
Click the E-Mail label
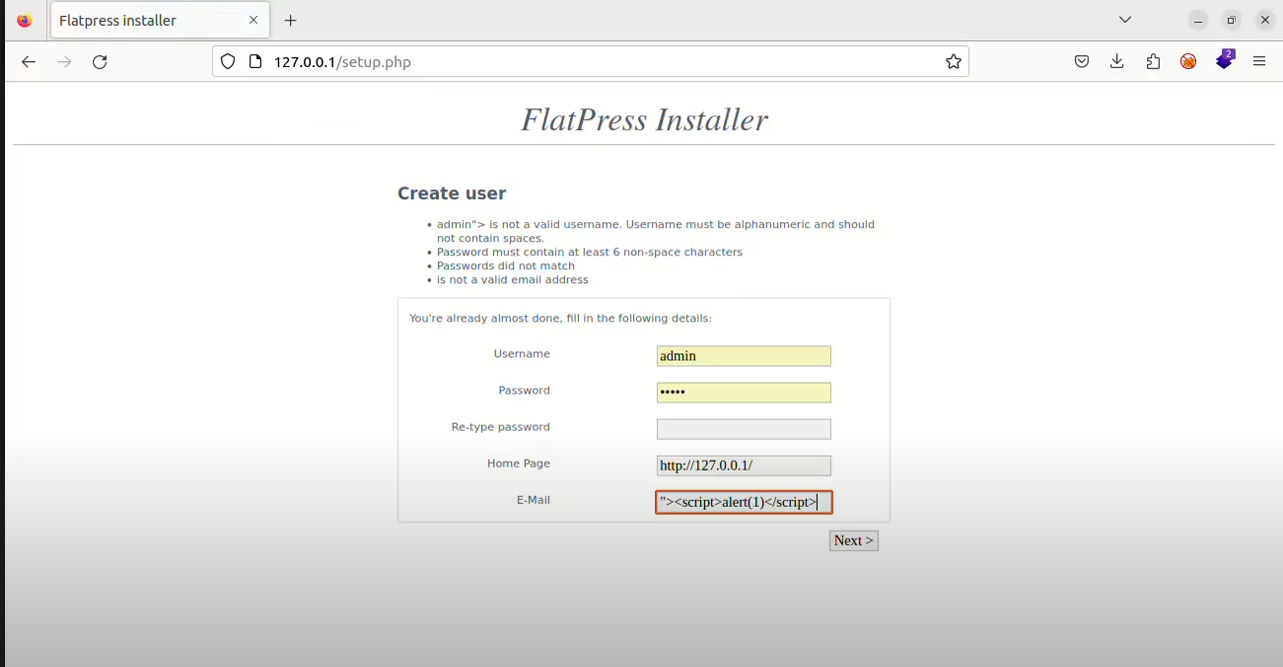point(533,500)
